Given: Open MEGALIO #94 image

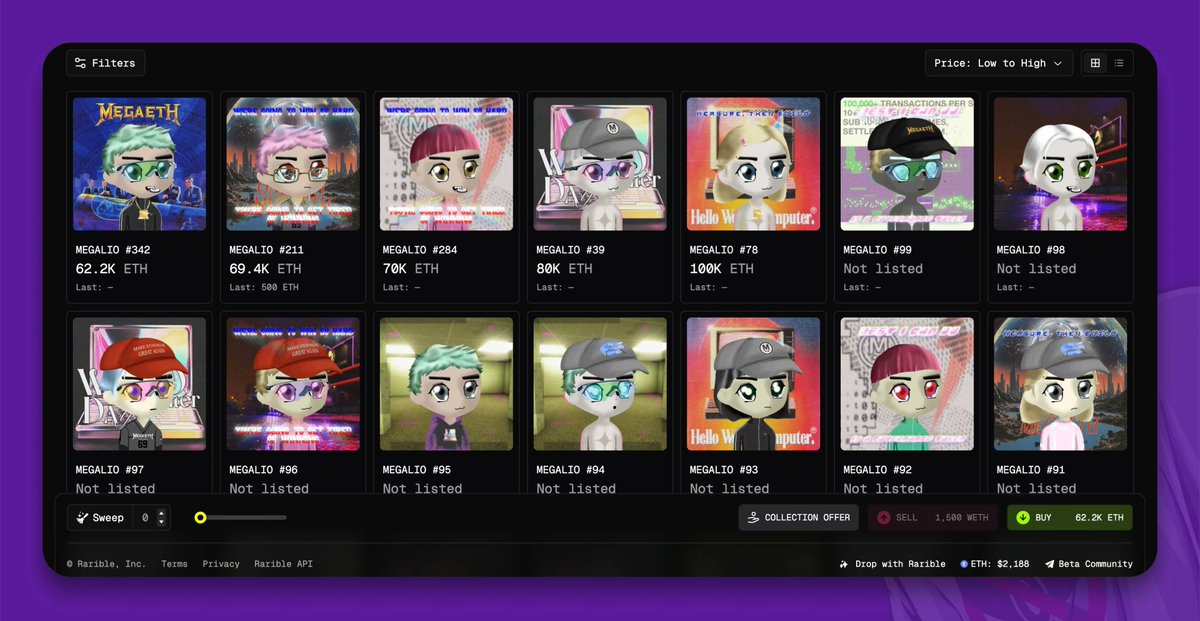Looking at the screenshot, I should click(600, 384).
